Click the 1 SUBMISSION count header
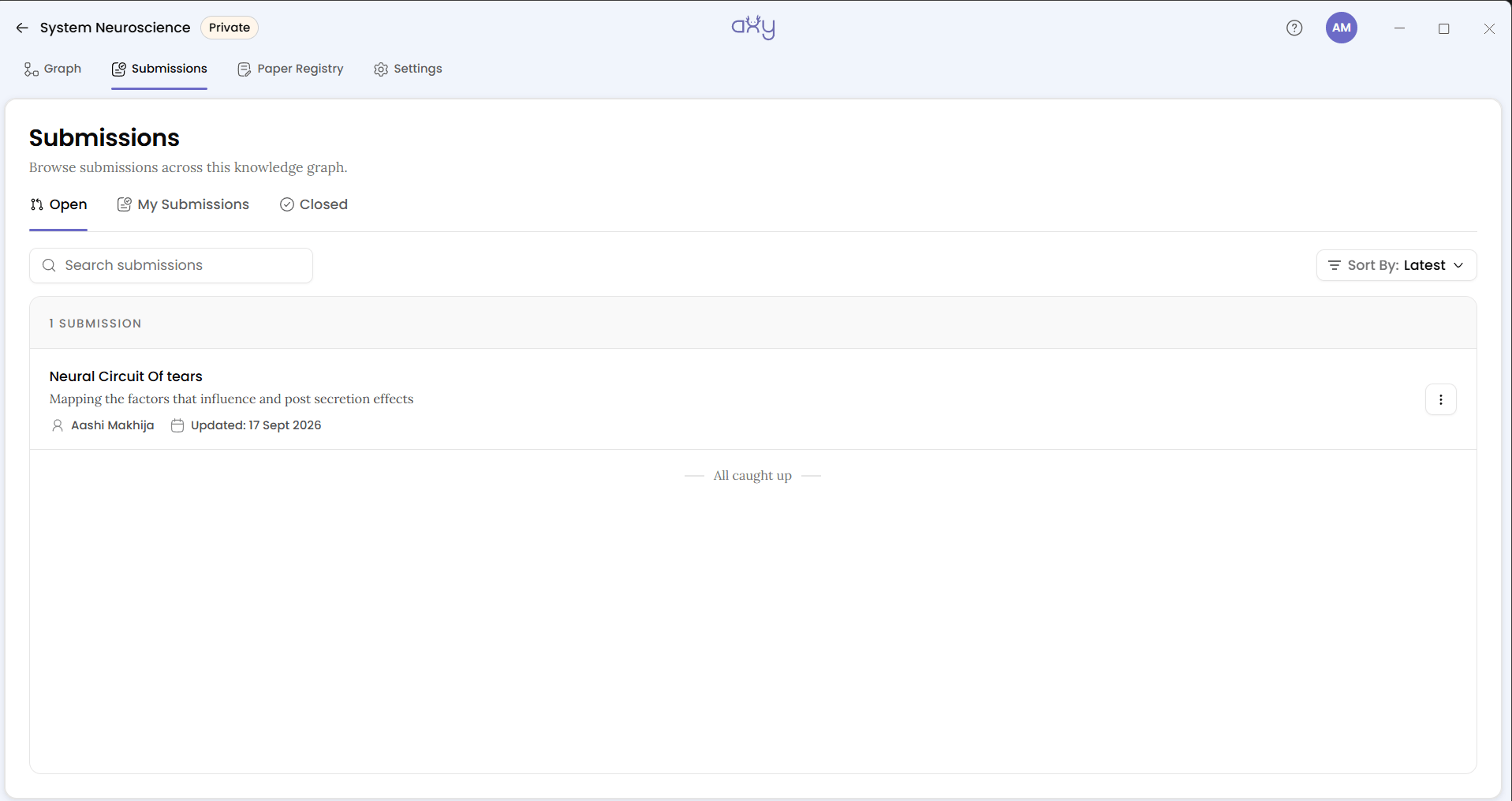Viewport: 1512px width, 801px height. coord(95,324)
